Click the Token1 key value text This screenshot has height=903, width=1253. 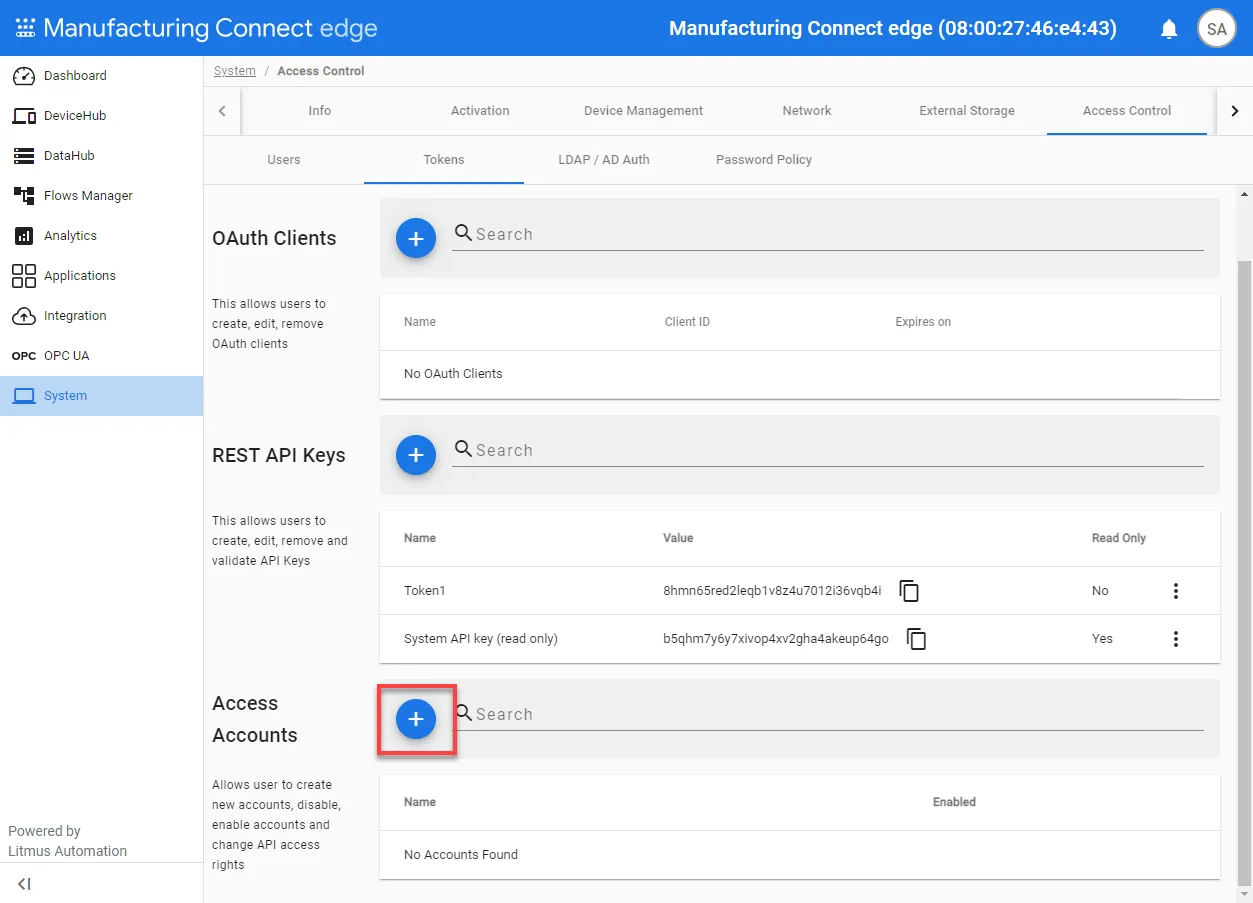772,591
